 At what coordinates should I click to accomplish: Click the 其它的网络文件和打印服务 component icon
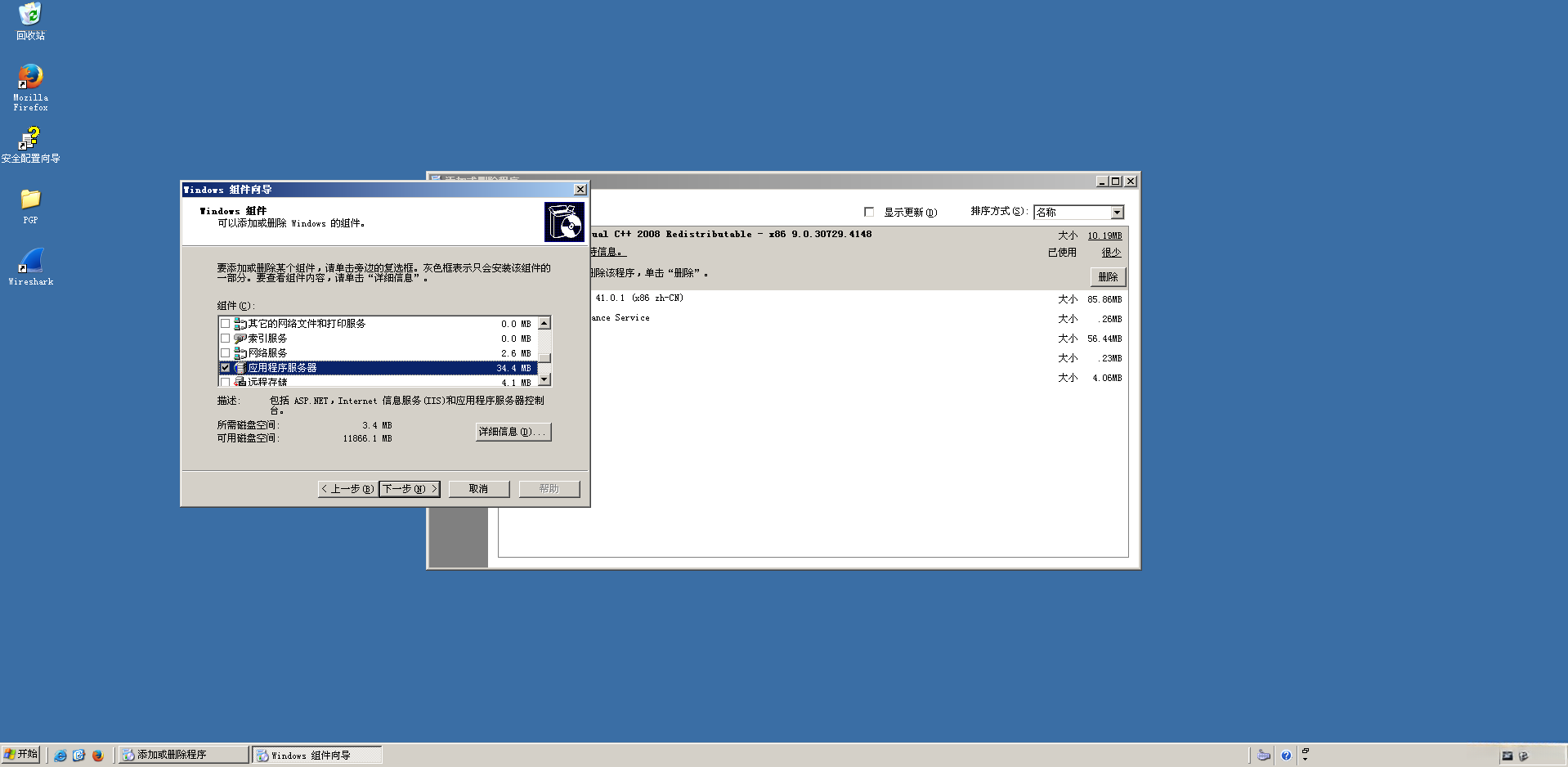[x=240, y=324]
